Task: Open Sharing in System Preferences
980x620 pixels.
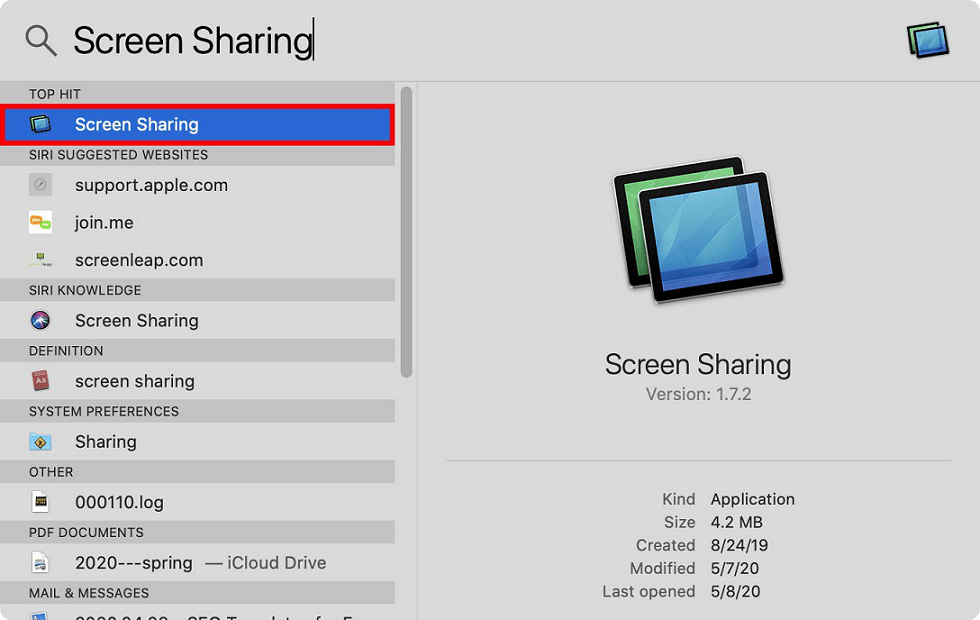Action: (105, 442)
